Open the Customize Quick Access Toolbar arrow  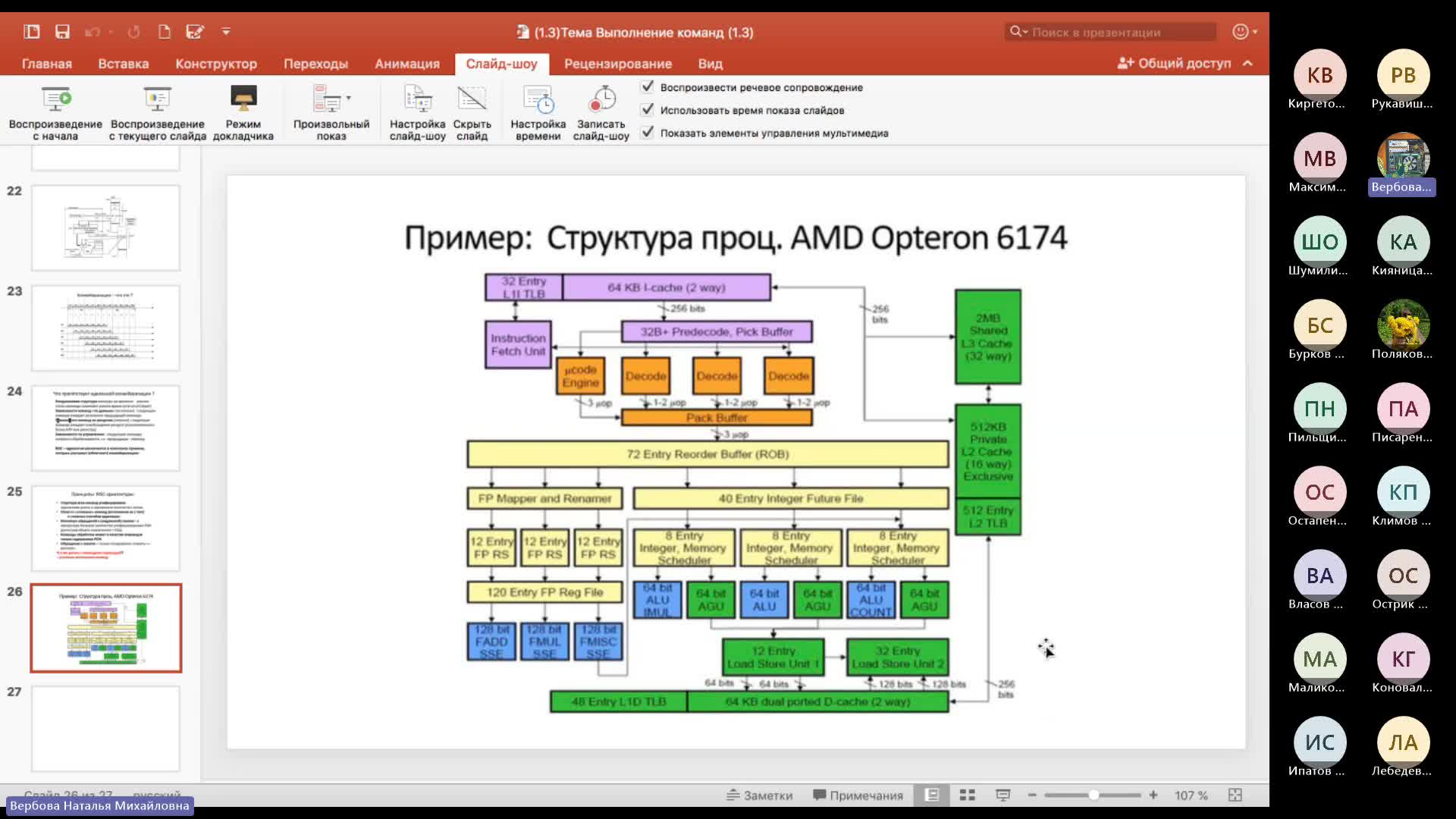226,32
